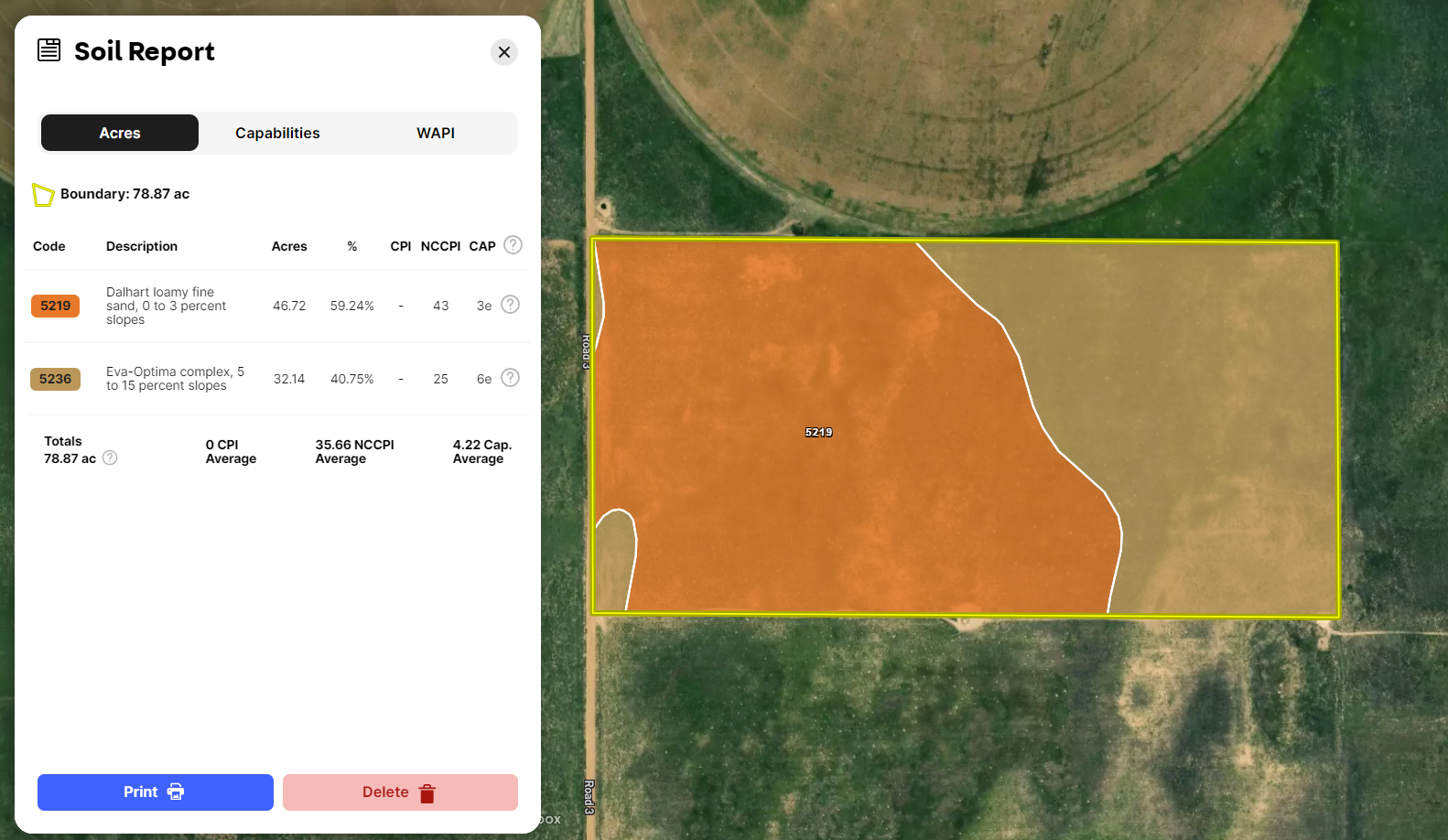Click the trash can icon on Delete

coord(427,793)
